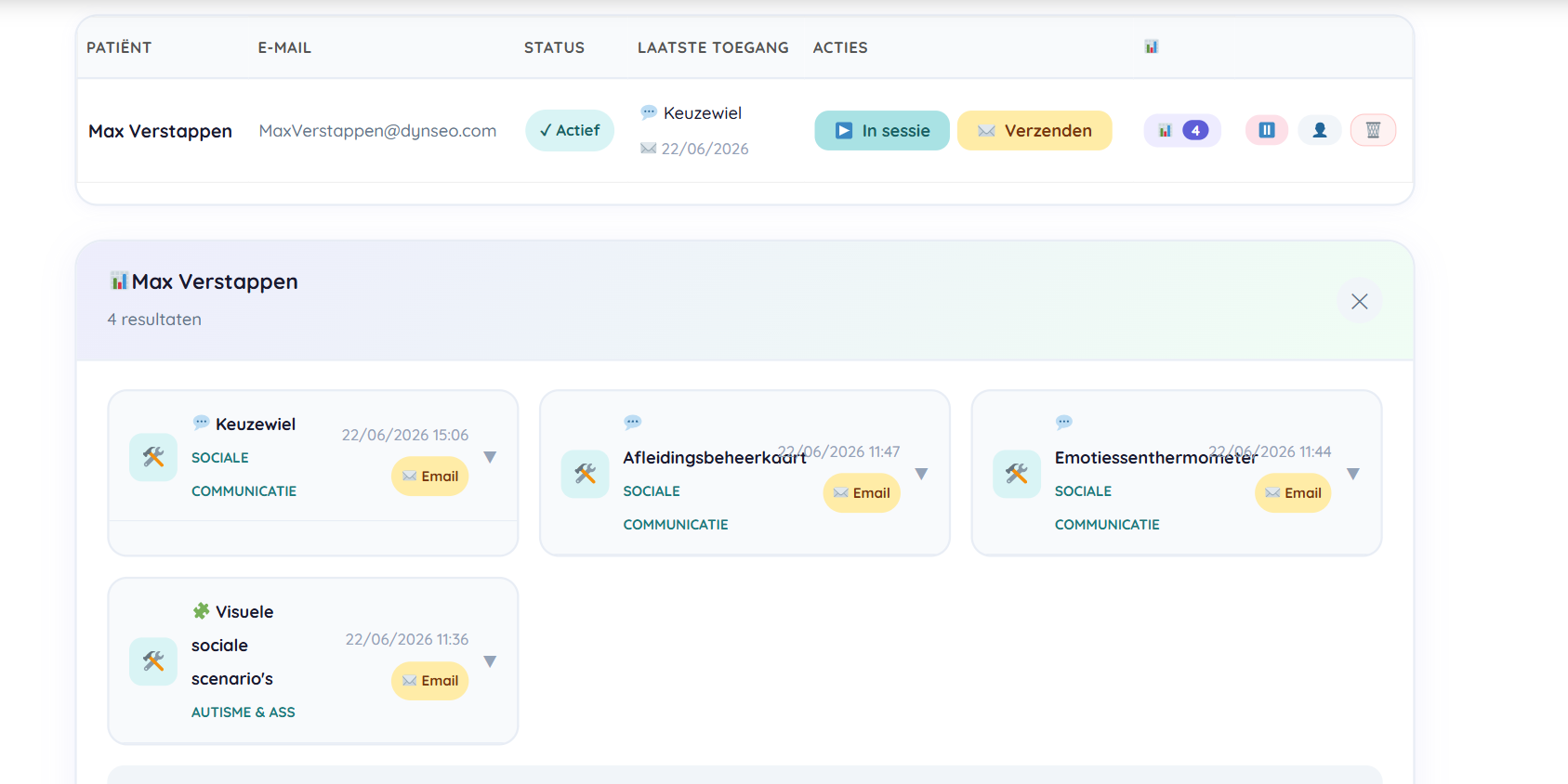1568x784 pixels.
Task: Open Max Verstappen's results chart with badge 4
Action: click(x=1181, y=130)
